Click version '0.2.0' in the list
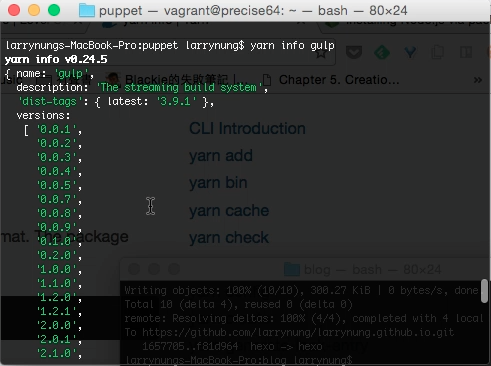The image size is (491, 366). 57,255
